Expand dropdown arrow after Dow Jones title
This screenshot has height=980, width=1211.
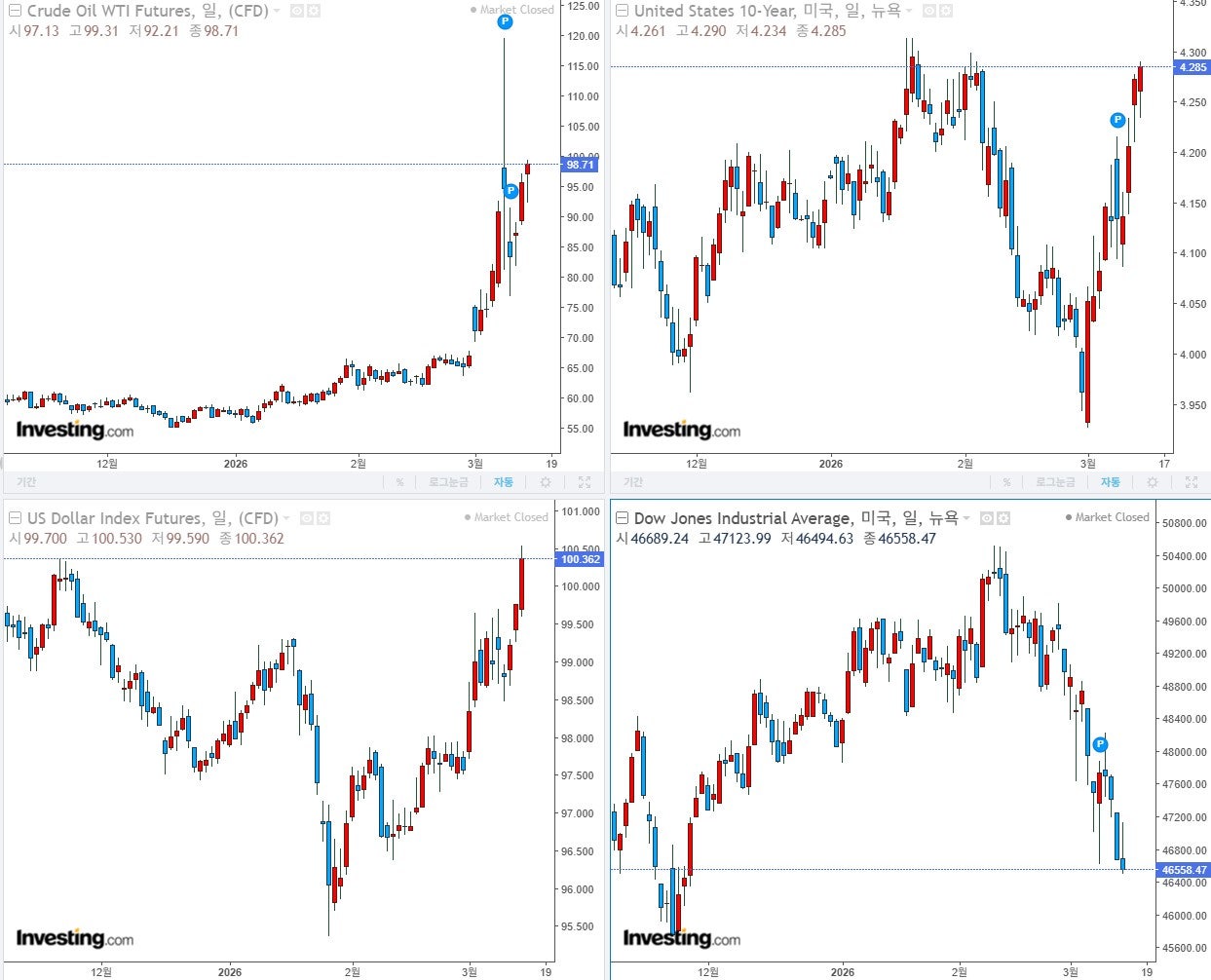click(x=966, y=518)
